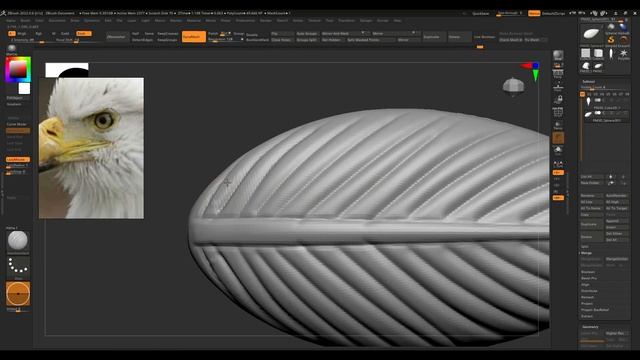Expand the Project BasRelief section
The width and height of the screenshot is (640, 360).
[x=595, y=310]
